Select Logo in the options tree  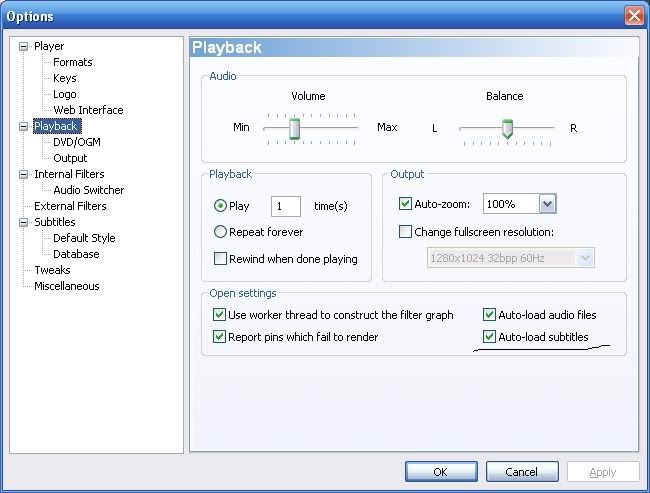tap(65, 94)
